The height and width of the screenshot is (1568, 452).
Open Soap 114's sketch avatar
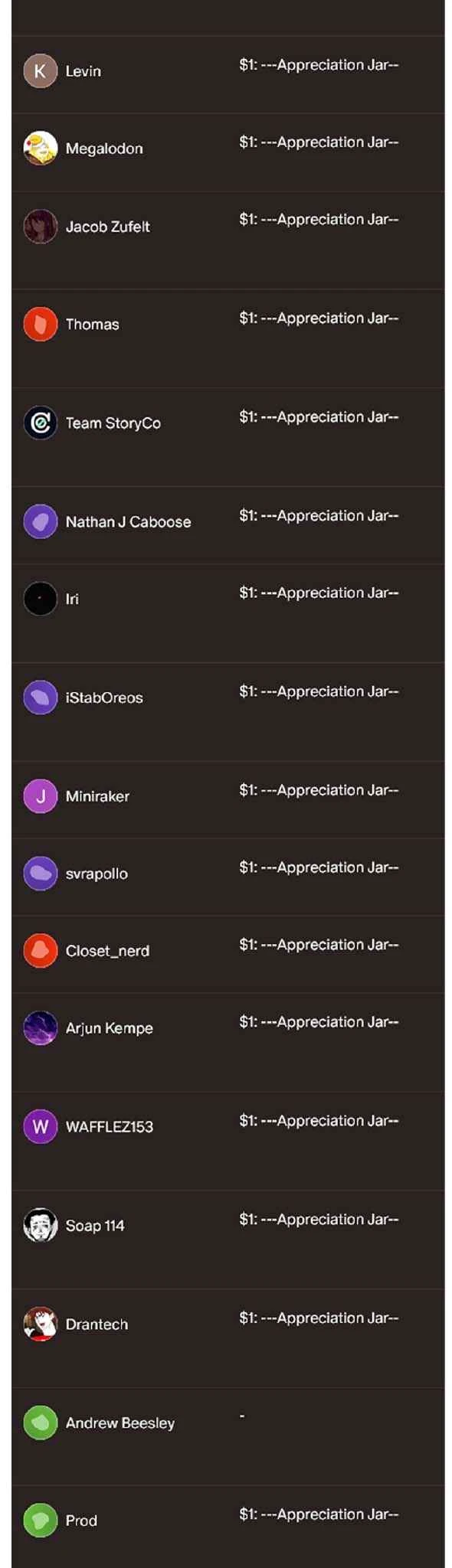point(41,1226)
